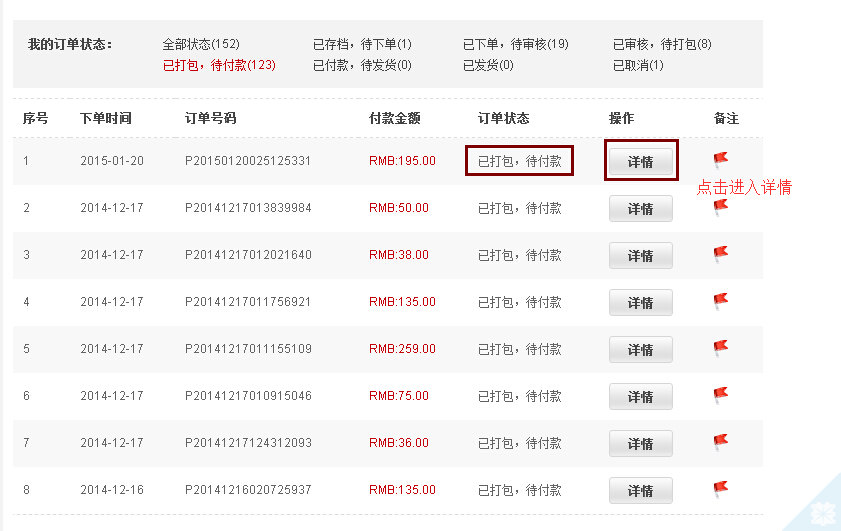Filter by 已打包，待付款(123)
The width and height of the screenshot is (841, 531).
[219, 65]
